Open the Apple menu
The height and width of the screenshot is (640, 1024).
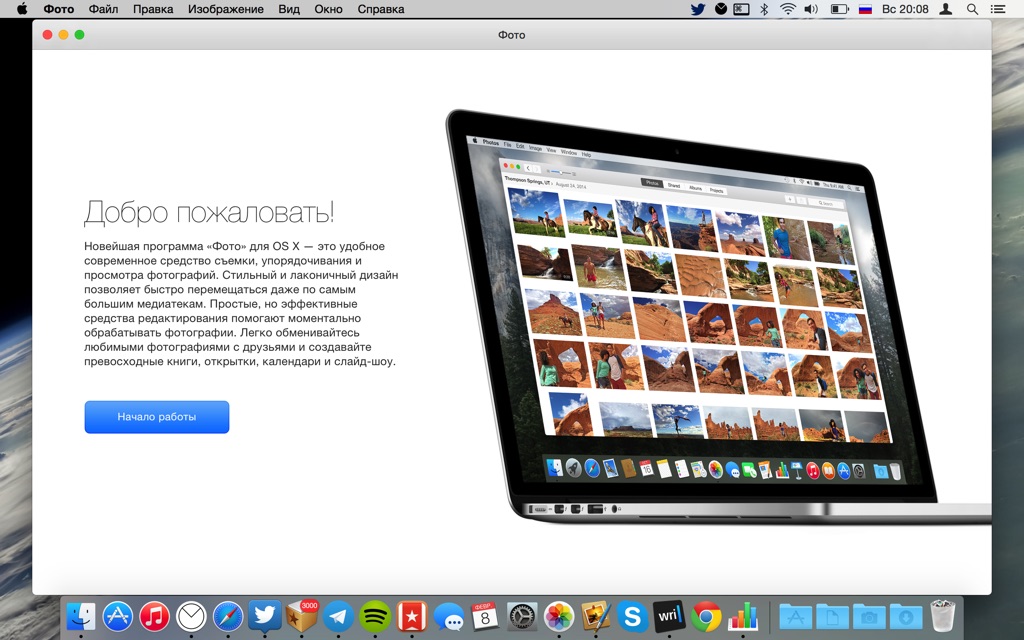point(22,9)
